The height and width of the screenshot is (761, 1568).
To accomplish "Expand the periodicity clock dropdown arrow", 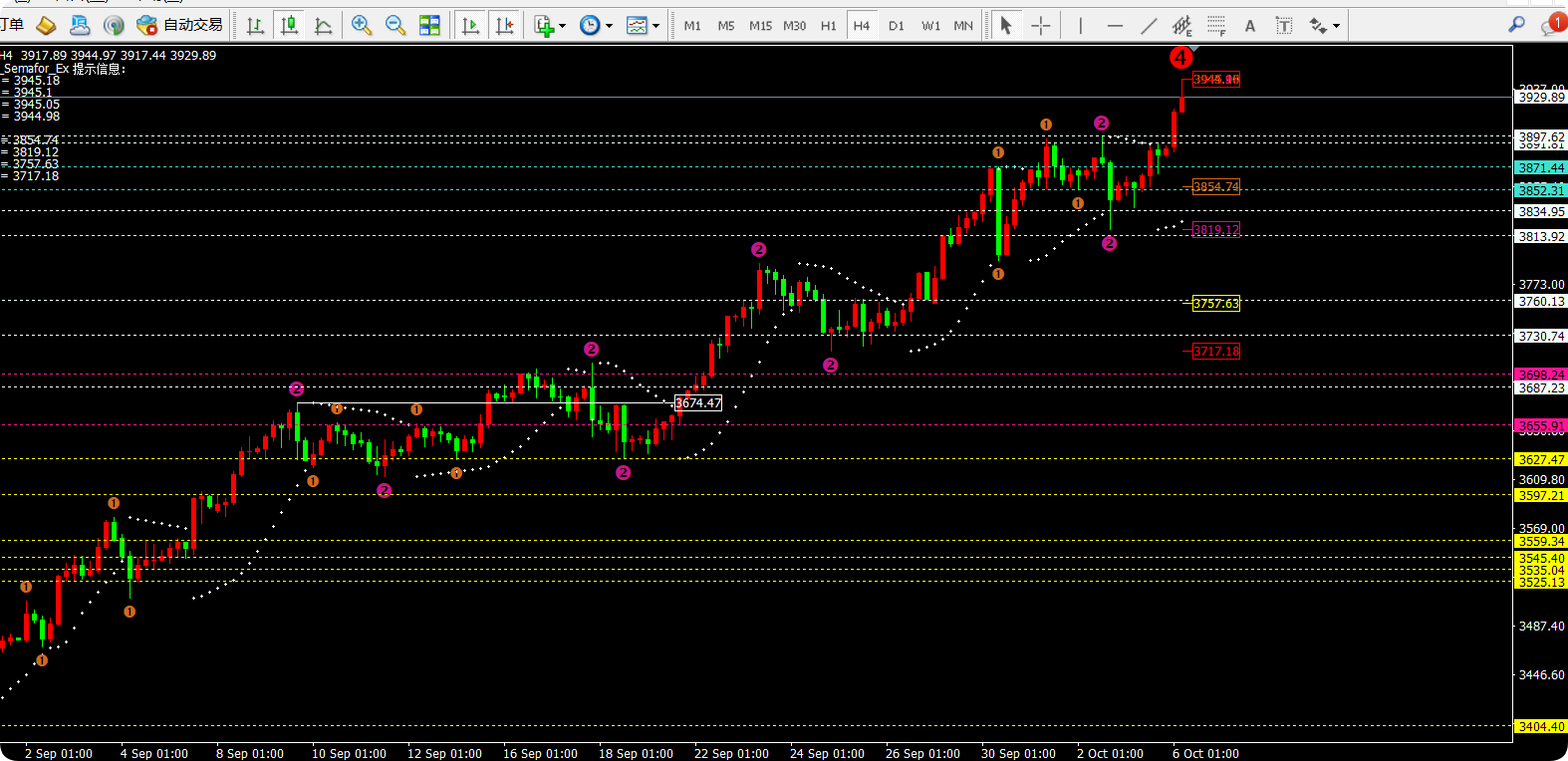I will tap(609, 26).
